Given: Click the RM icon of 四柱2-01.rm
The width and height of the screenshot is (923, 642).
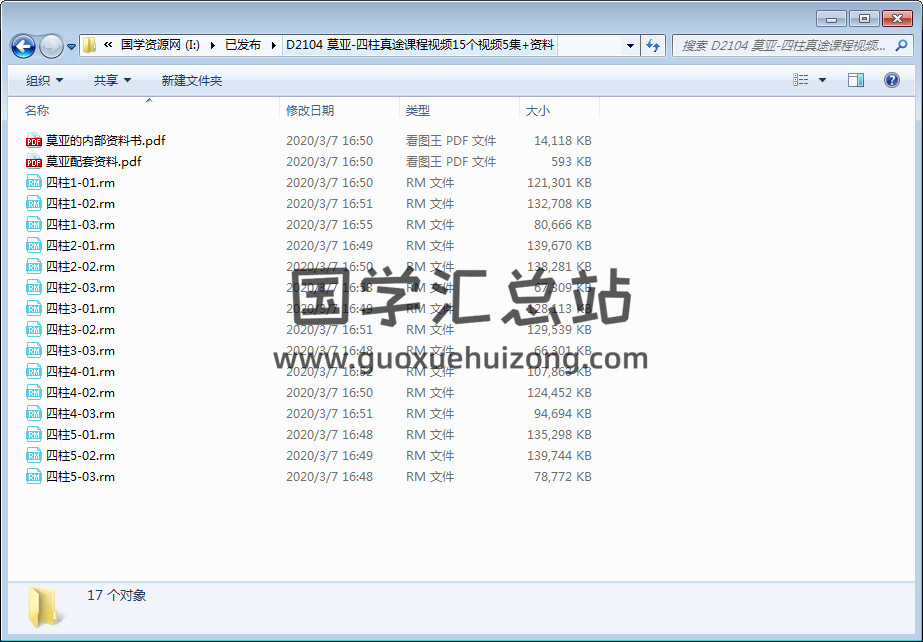Looking at the screenshot, I should [x=34, y=246].
